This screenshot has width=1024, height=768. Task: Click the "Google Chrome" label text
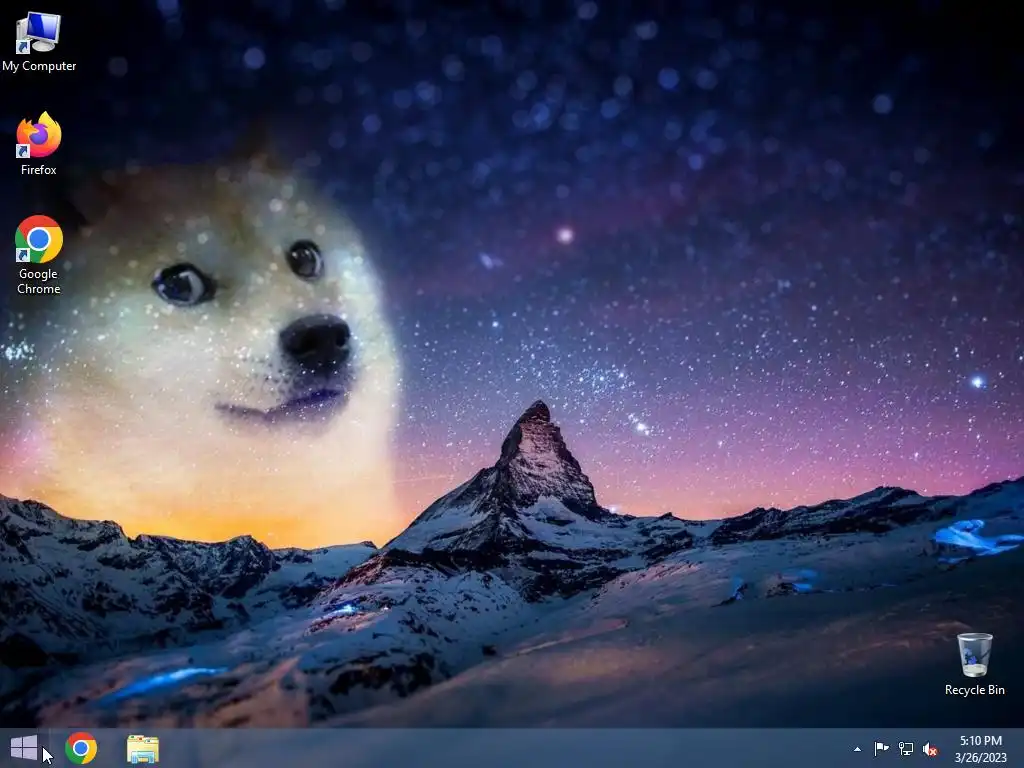[39, 281]
